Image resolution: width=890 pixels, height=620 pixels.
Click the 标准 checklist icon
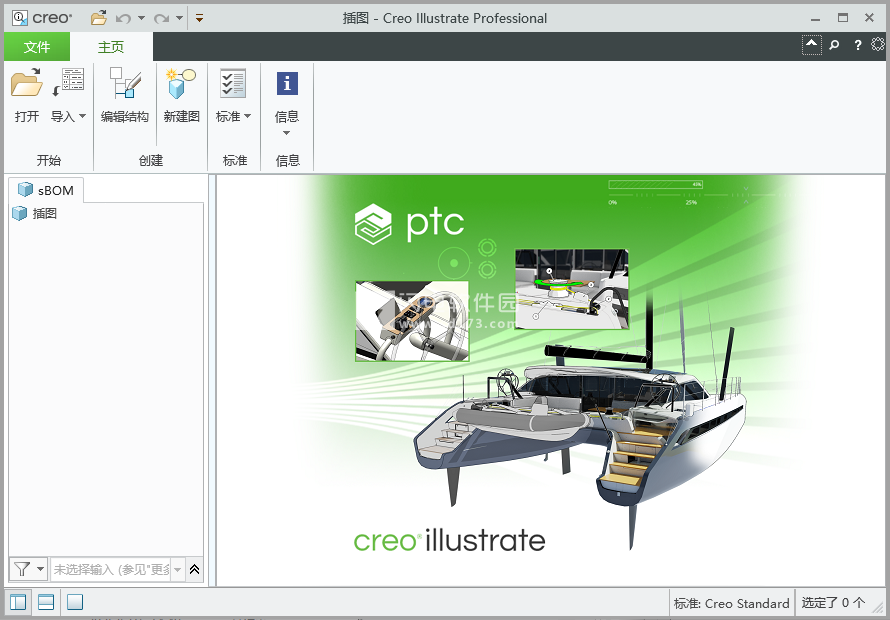pos(233,83)
